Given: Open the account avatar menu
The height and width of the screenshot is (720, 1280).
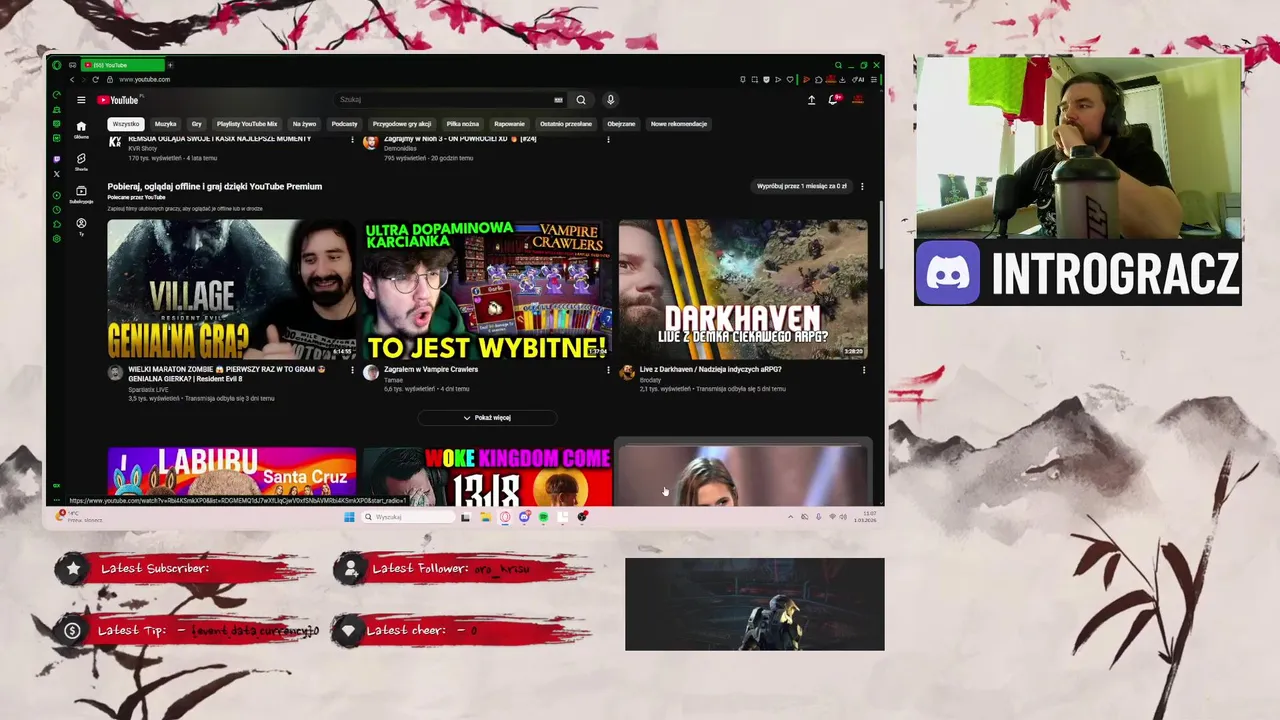Looking at the screenshot, I should [x=857, y=100].
